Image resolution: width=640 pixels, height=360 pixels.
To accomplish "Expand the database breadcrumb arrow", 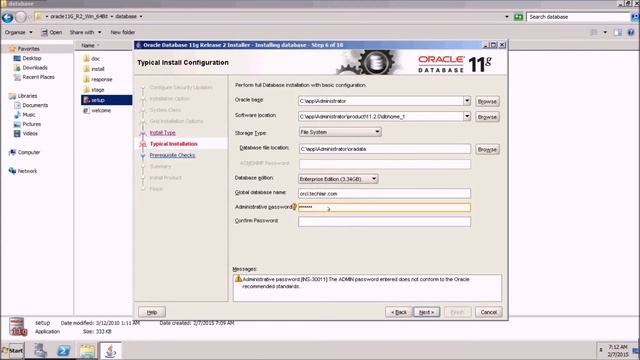I will (141, 16).
